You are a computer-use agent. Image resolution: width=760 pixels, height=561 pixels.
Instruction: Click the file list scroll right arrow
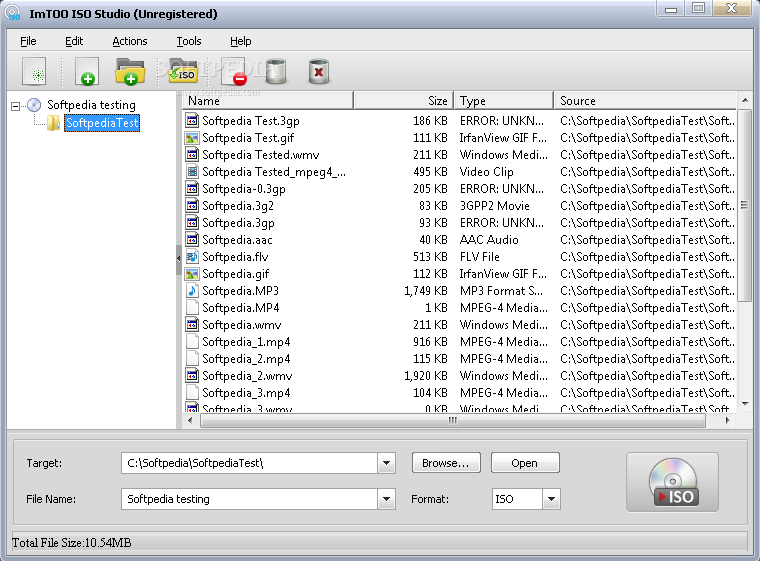pyautogui.click(x=728, y=420)
